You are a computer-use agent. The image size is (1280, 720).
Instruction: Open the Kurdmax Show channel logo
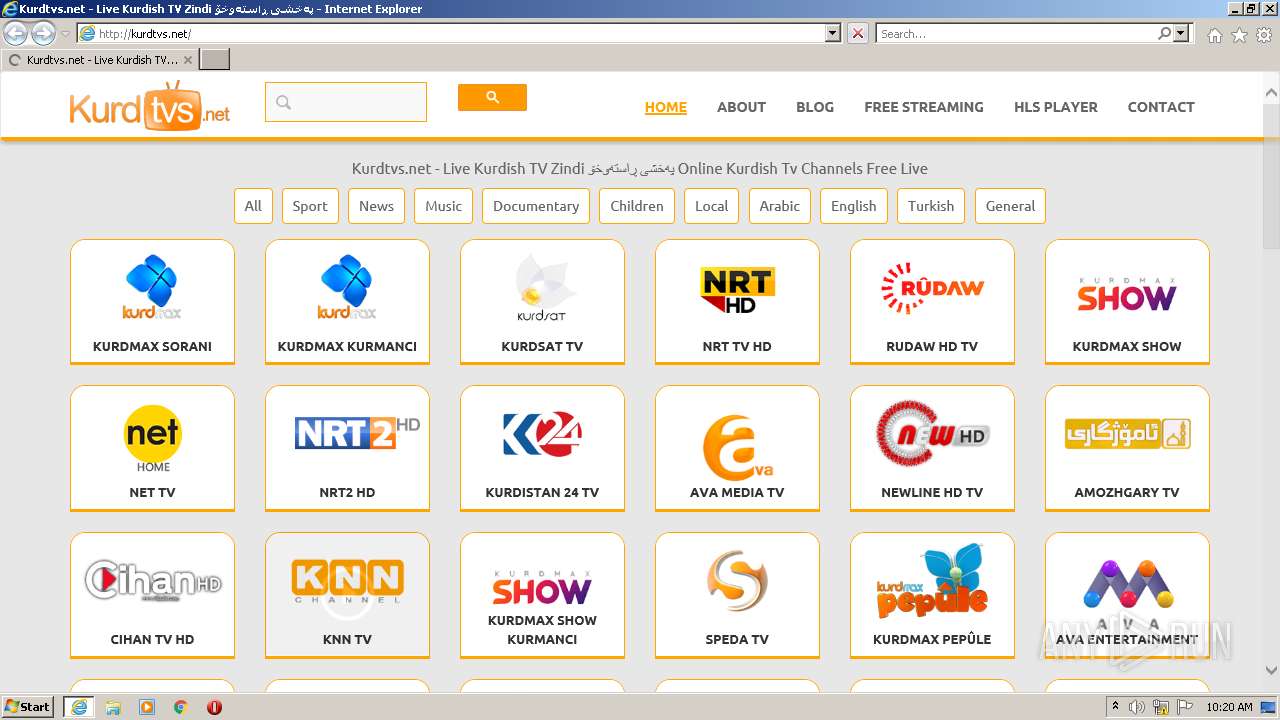(x=1127, y=293)
